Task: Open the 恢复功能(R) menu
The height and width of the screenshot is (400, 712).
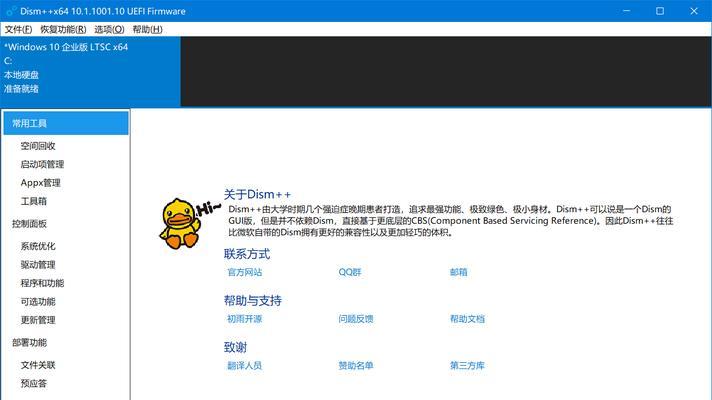Action: coord(63,30)
